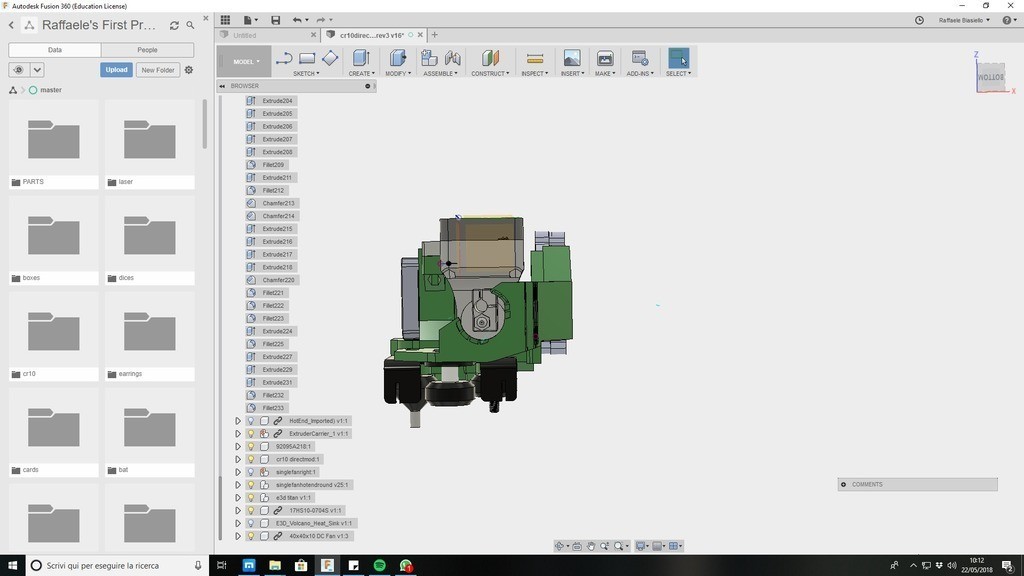The image size is (1024, 576).
Task: Open the data panel view options dropdown arrow
Action: [x=37, y=70]
